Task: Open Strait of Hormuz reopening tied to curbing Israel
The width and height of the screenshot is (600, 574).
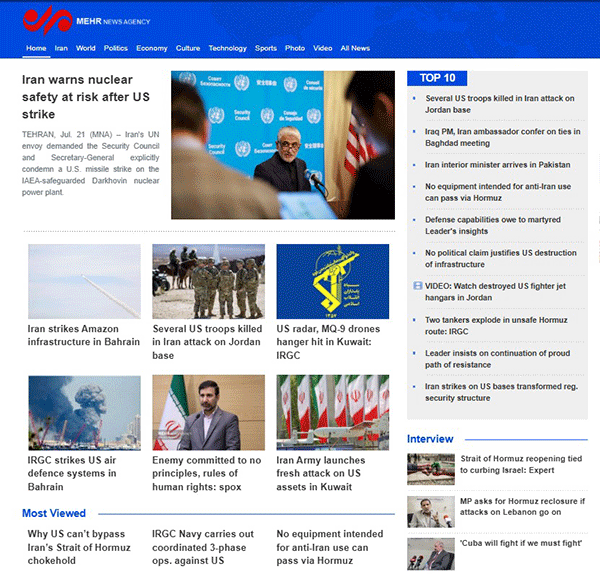Action: pos(521,465)
